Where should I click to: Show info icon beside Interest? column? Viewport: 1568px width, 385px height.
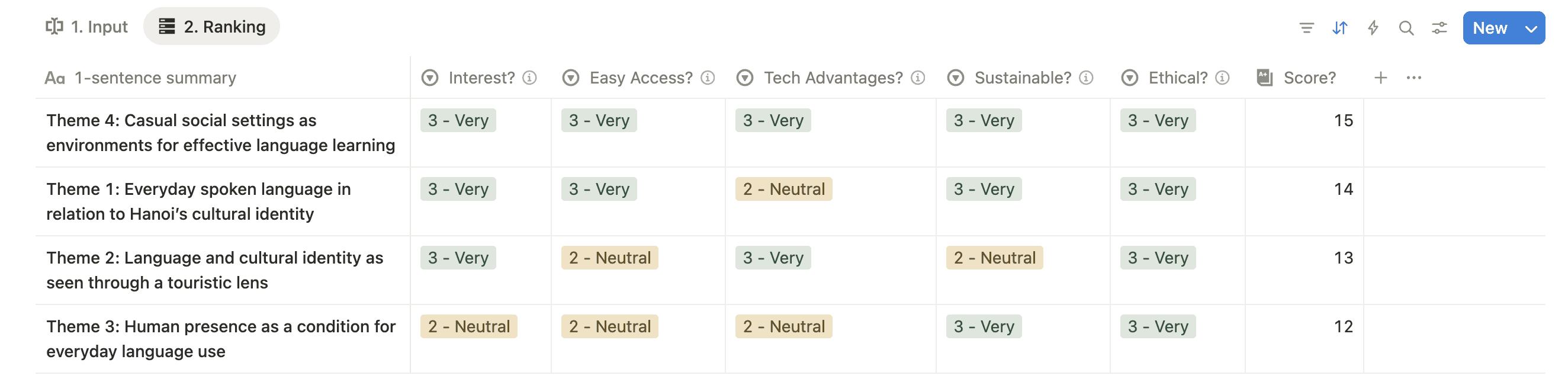[x=529, y=78]
